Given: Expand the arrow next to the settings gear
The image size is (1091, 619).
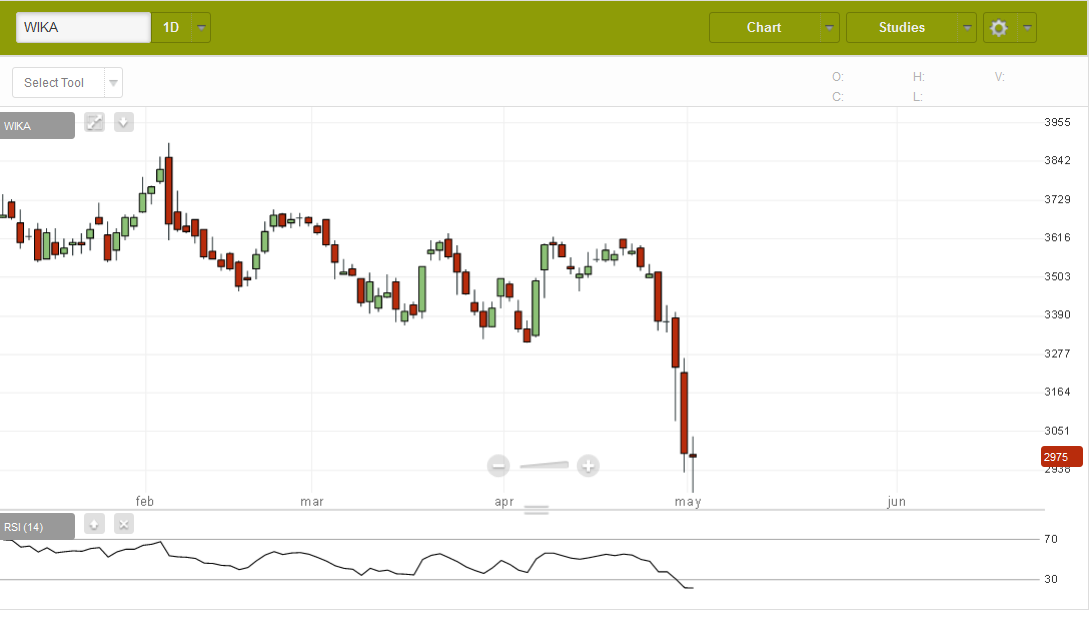Looking at the screenshot, I should coord(1026,28).
